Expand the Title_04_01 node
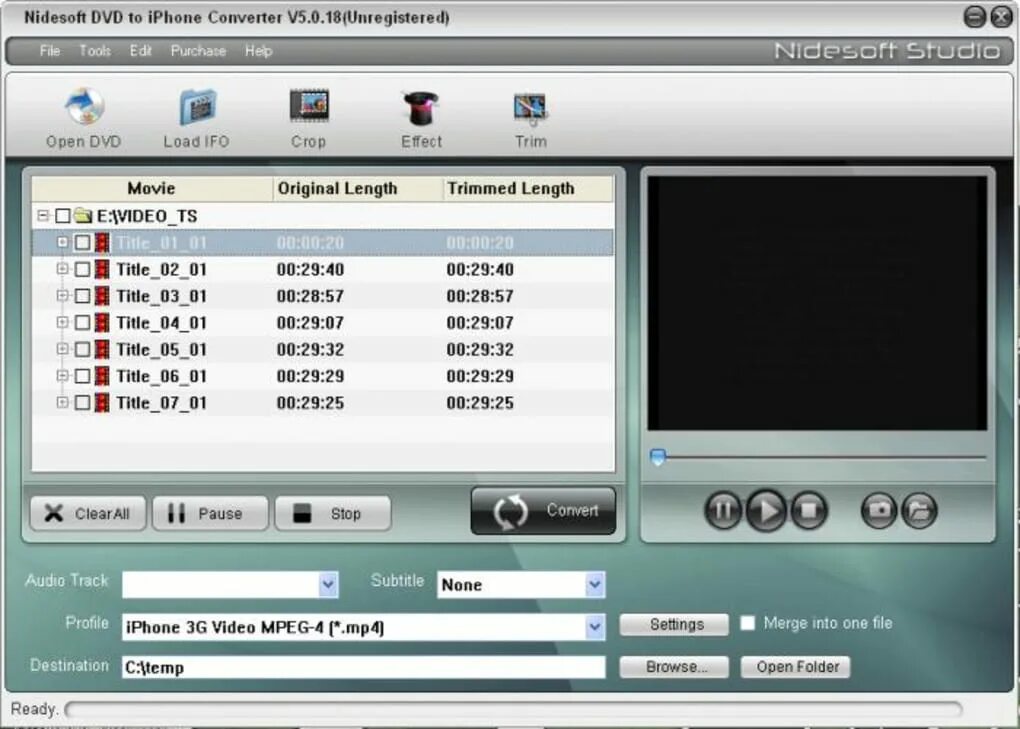This screenshot has width=1020, height=729. click(62, 322)
